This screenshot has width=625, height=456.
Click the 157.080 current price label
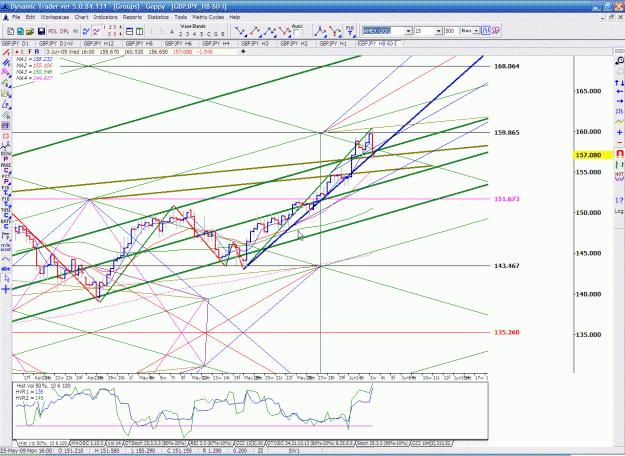(x=588, y=155)
